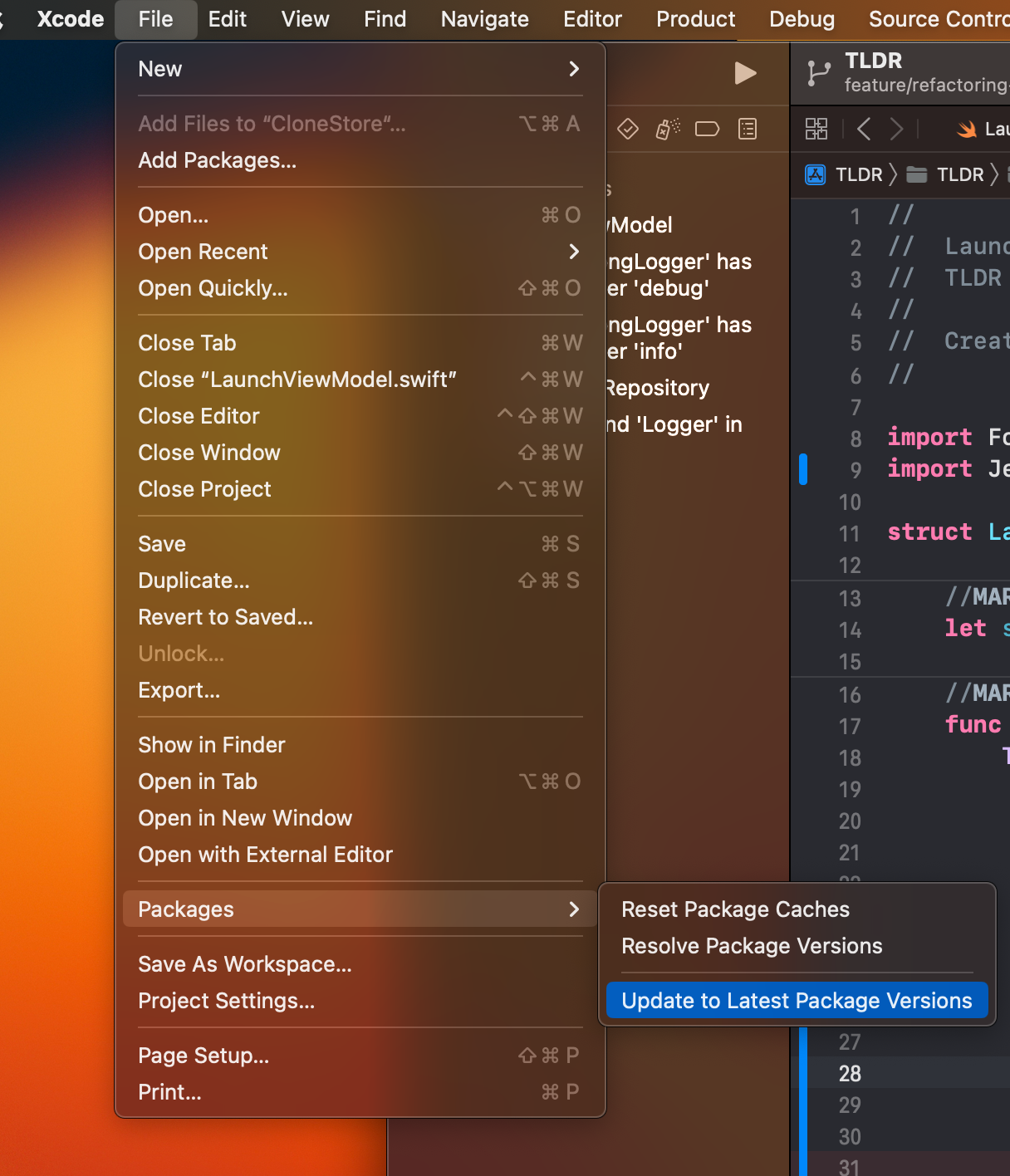This screenshot has height=1176, width=1010.
Task: Click the "nd 'Logger' in" issue row
Action: coord(674,424)
